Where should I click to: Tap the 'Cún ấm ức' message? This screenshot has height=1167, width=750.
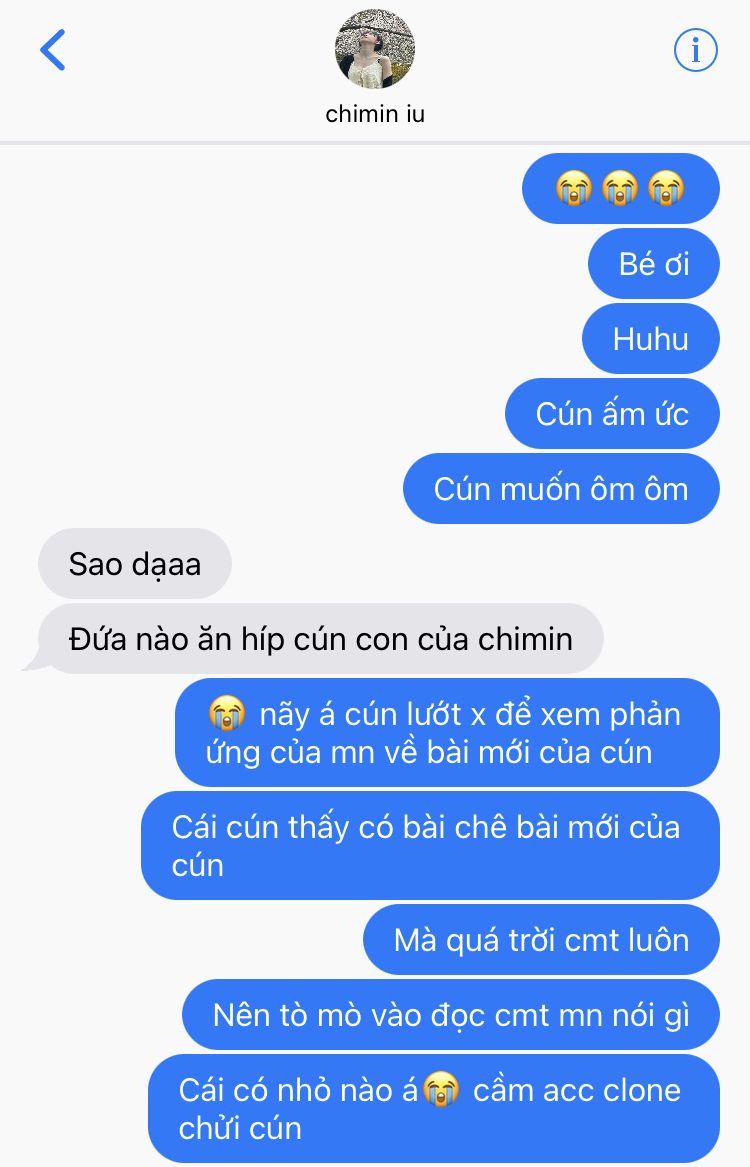(x=612, y=414)
